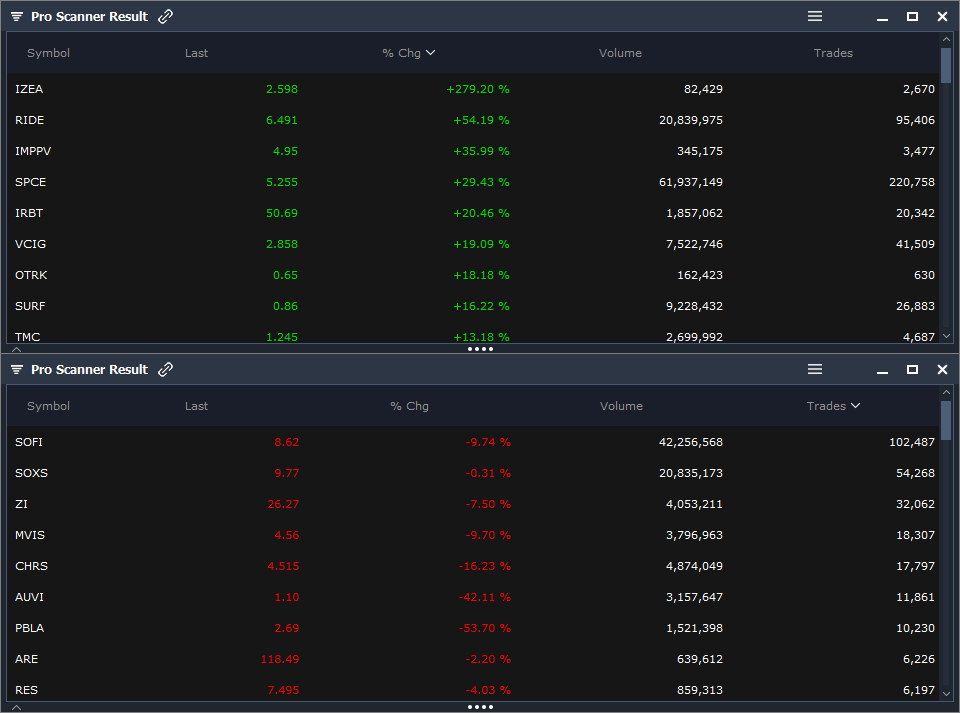Open the % Chg sort dropdown arrow
Image resolution: width=960 pixels, height=713 pixels.
(x=432, y=53)
